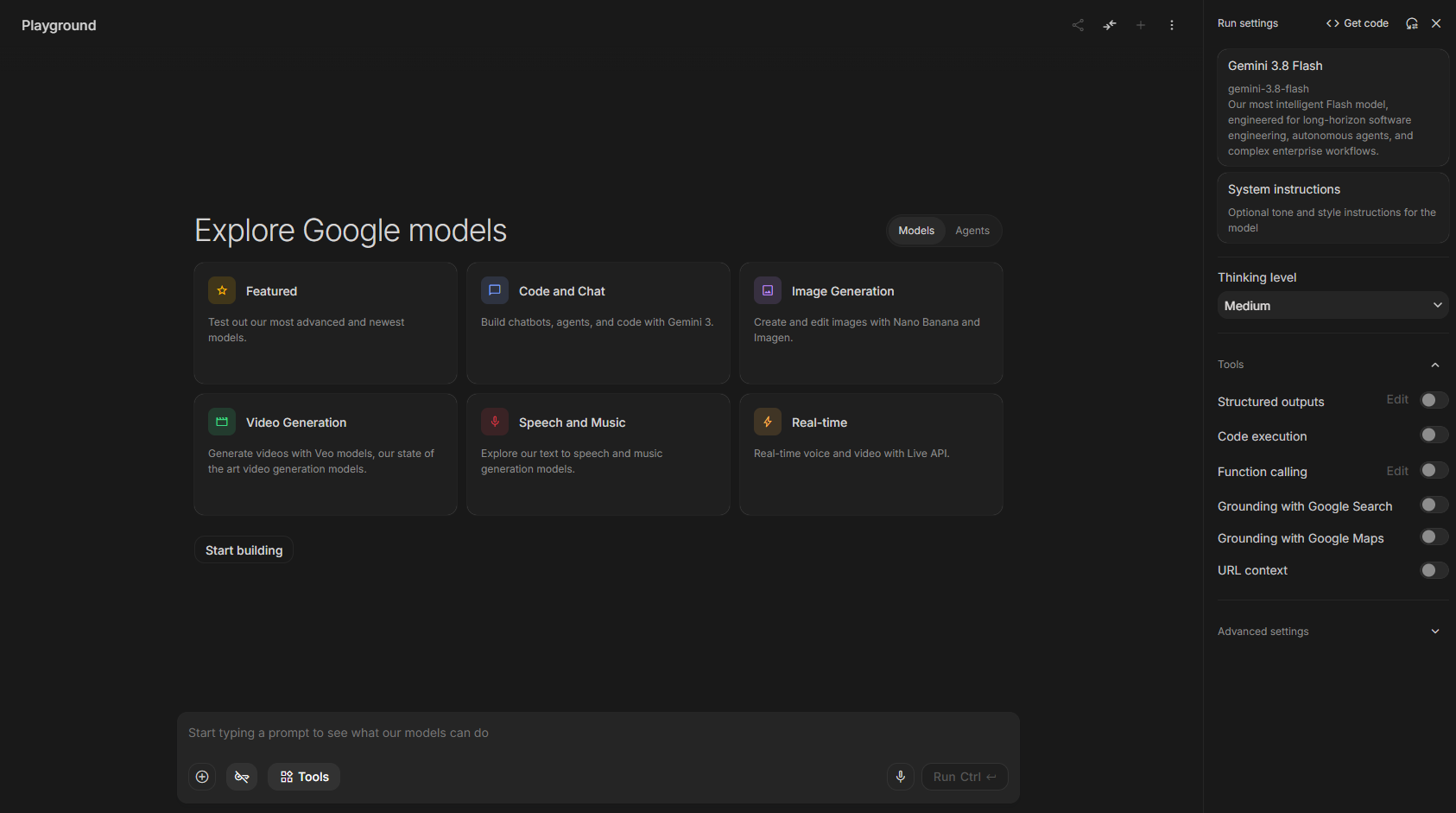This screenshot has height=813, width=1456.
Task: Open the Code and Chat card
Action: (x=598, y=323)
